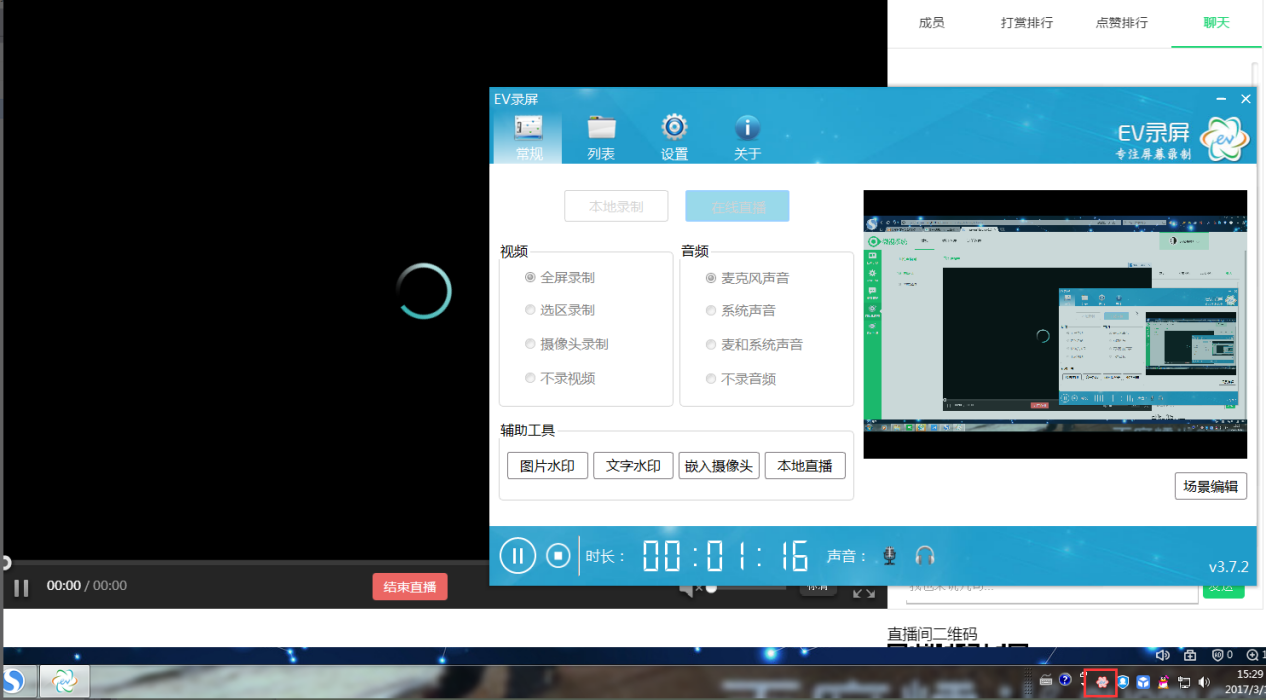
Task: Click the browser status bar speaker icon
Action: [1162, 656]
